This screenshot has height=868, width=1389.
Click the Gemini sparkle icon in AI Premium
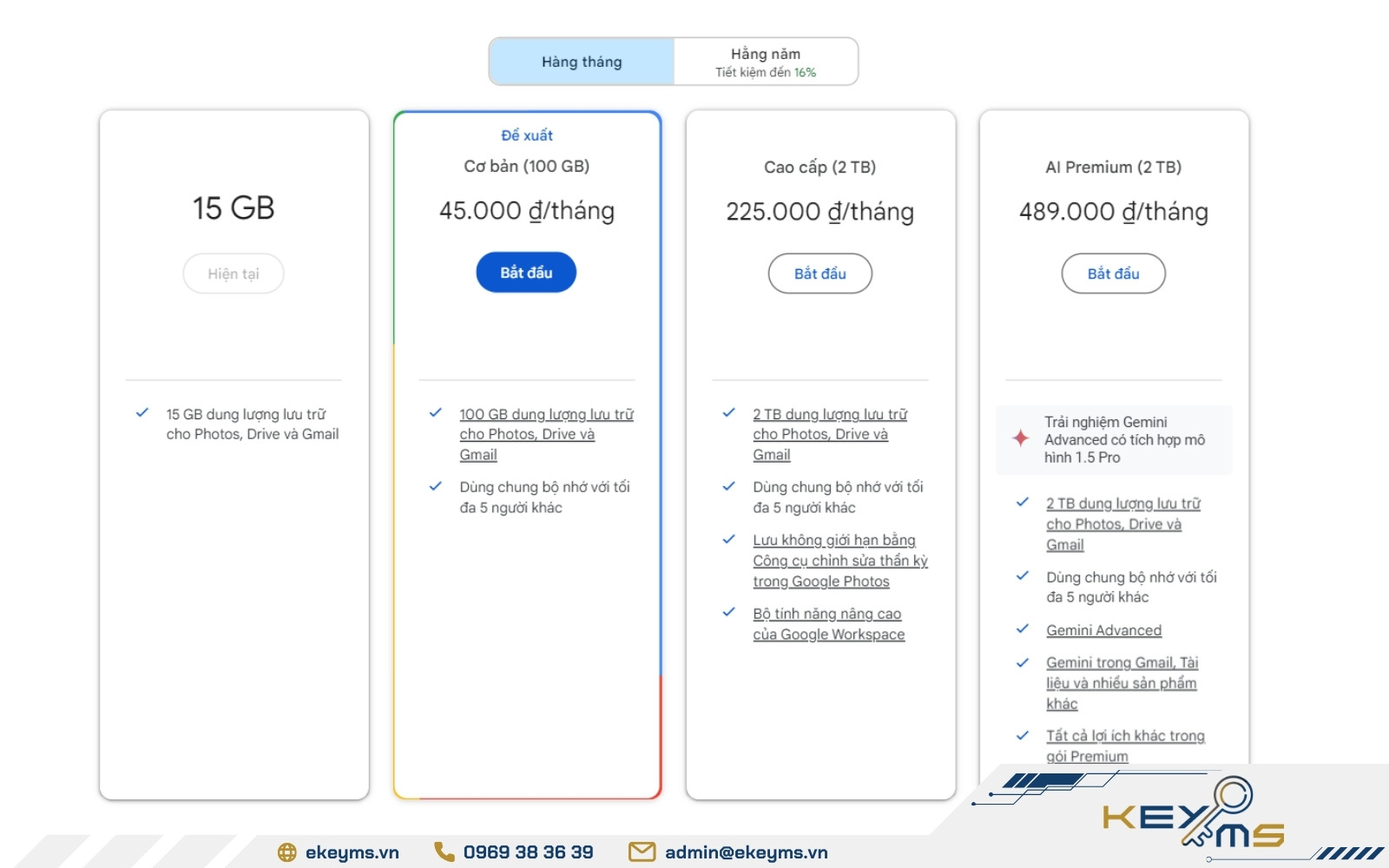(x=1021, y=438)
